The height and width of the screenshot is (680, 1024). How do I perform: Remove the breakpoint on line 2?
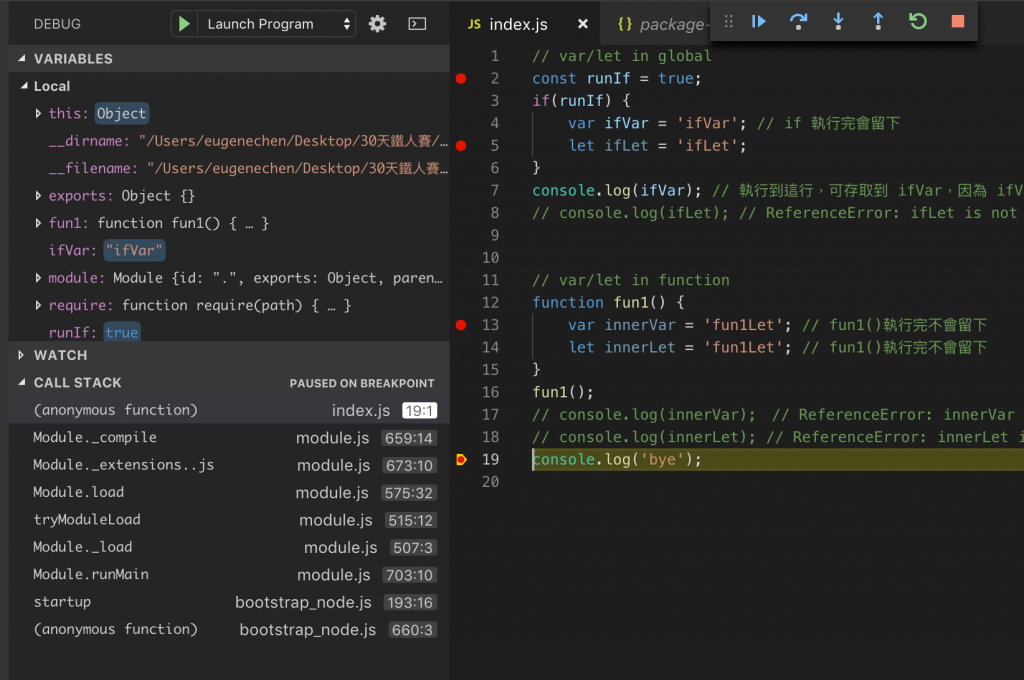pyautogui.click(x=461, y=78)
